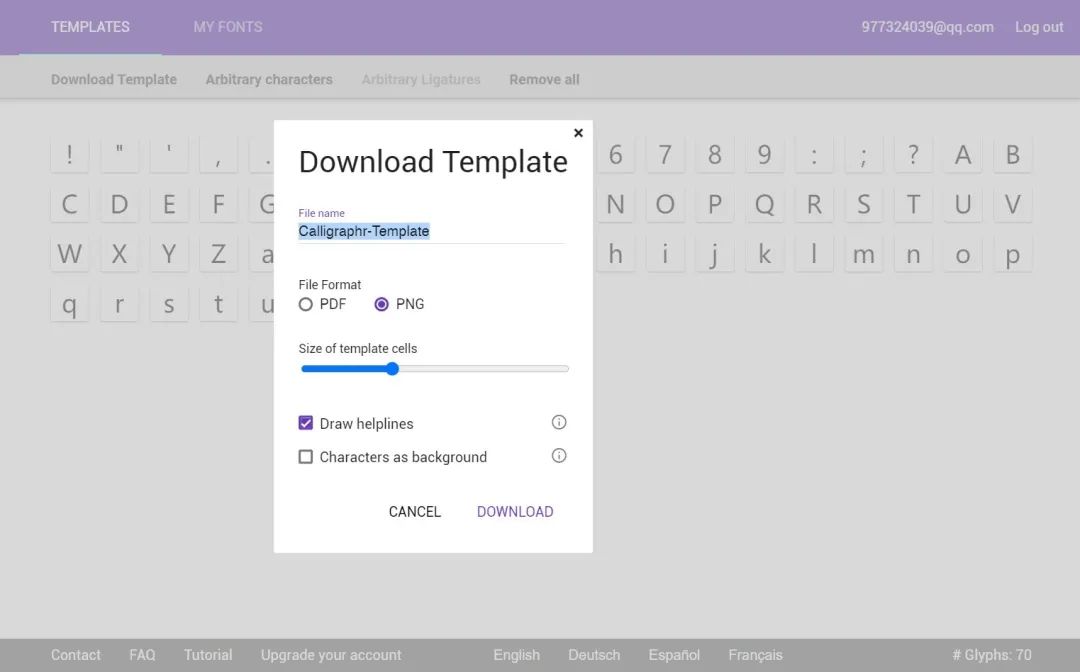Select the exclamation mark glyph tile
This screenshot has height=672, width=1080.
tap(70, 154)
